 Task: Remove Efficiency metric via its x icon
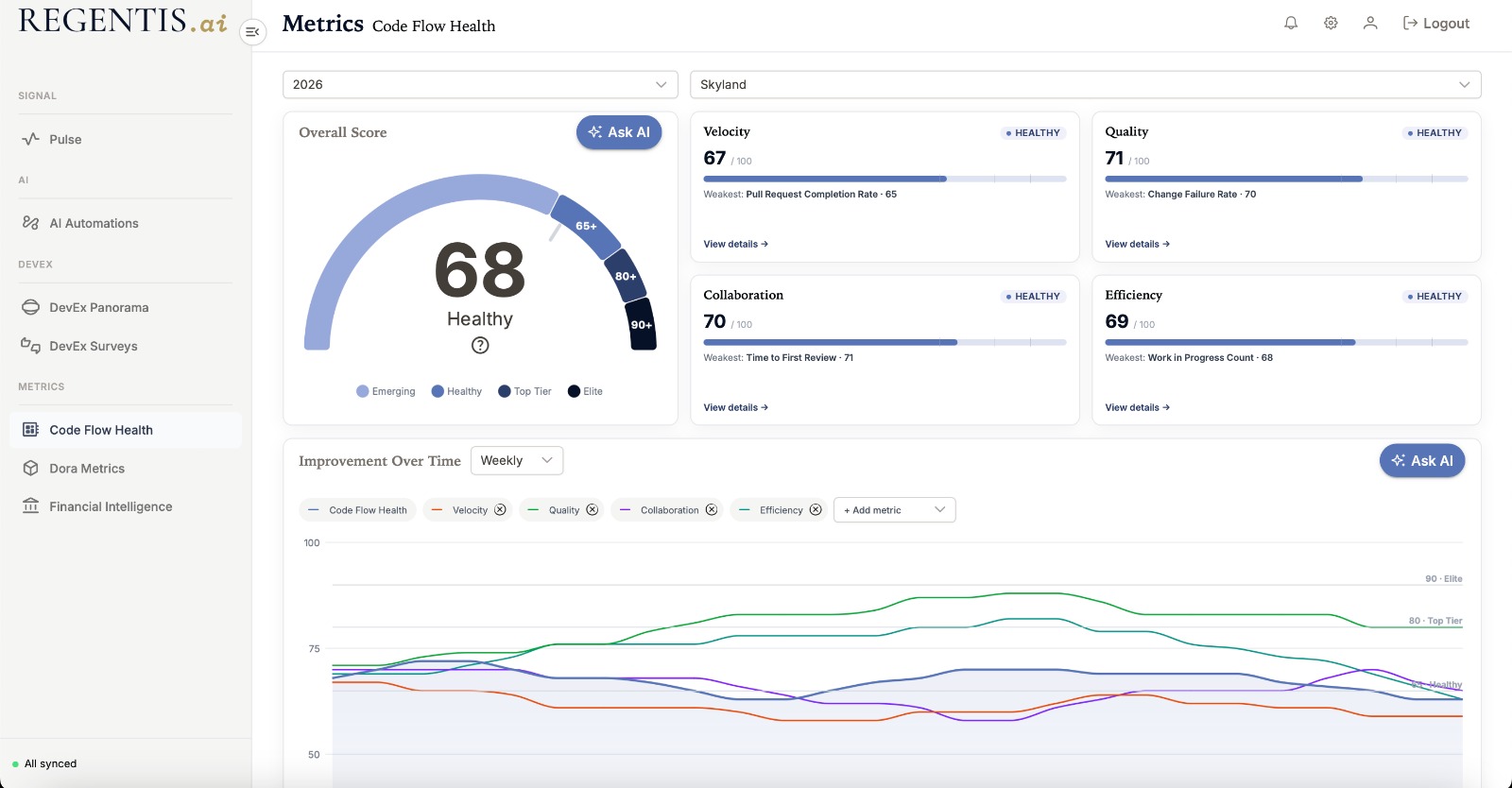click(x=816, y=510)
